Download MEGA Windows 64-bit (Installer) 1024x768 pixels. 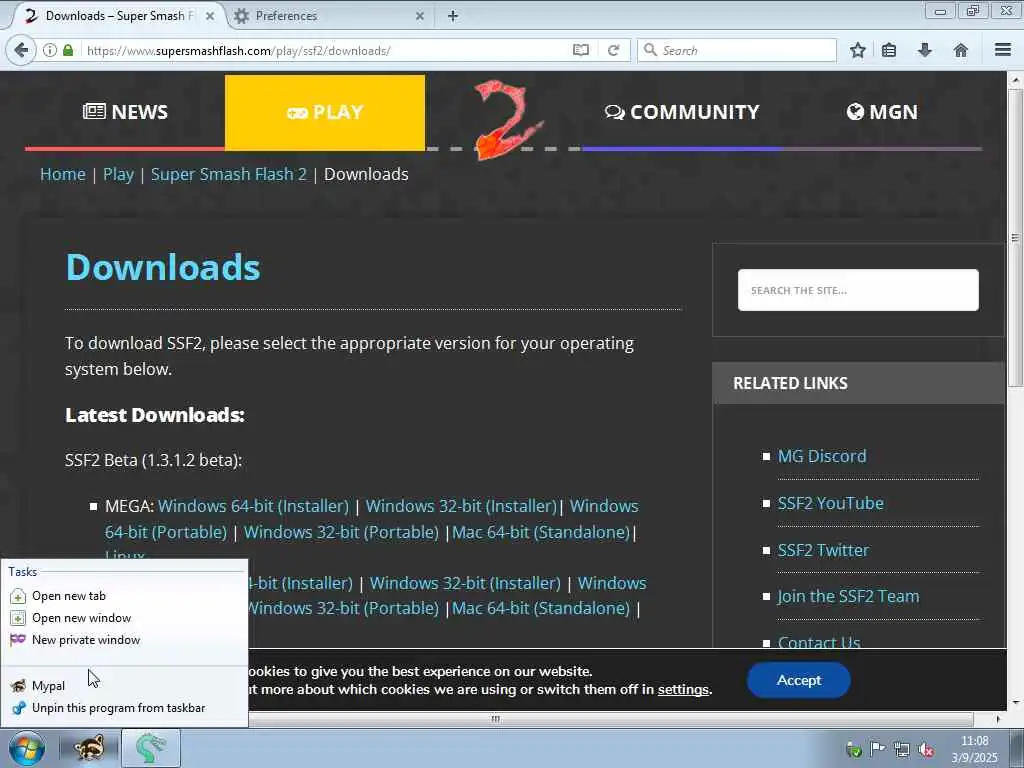pos(253,506)
